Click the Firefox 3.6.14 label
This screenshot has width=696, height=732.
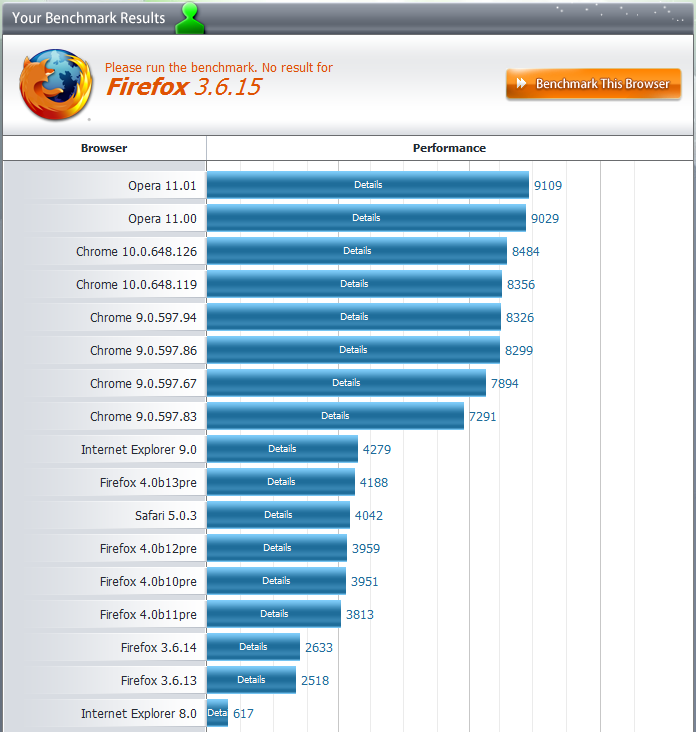[159, 648]
